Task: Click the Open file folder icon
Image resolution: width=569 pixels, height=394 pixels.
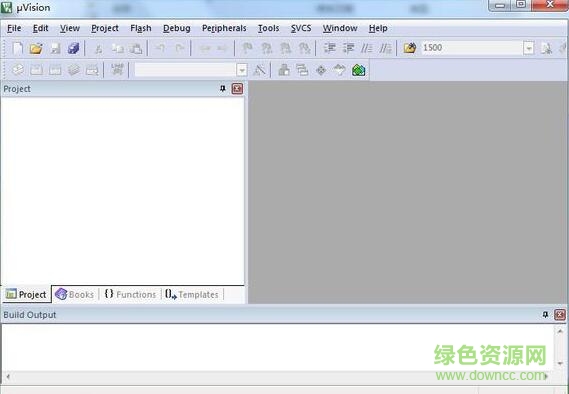Action: (36, 48)
